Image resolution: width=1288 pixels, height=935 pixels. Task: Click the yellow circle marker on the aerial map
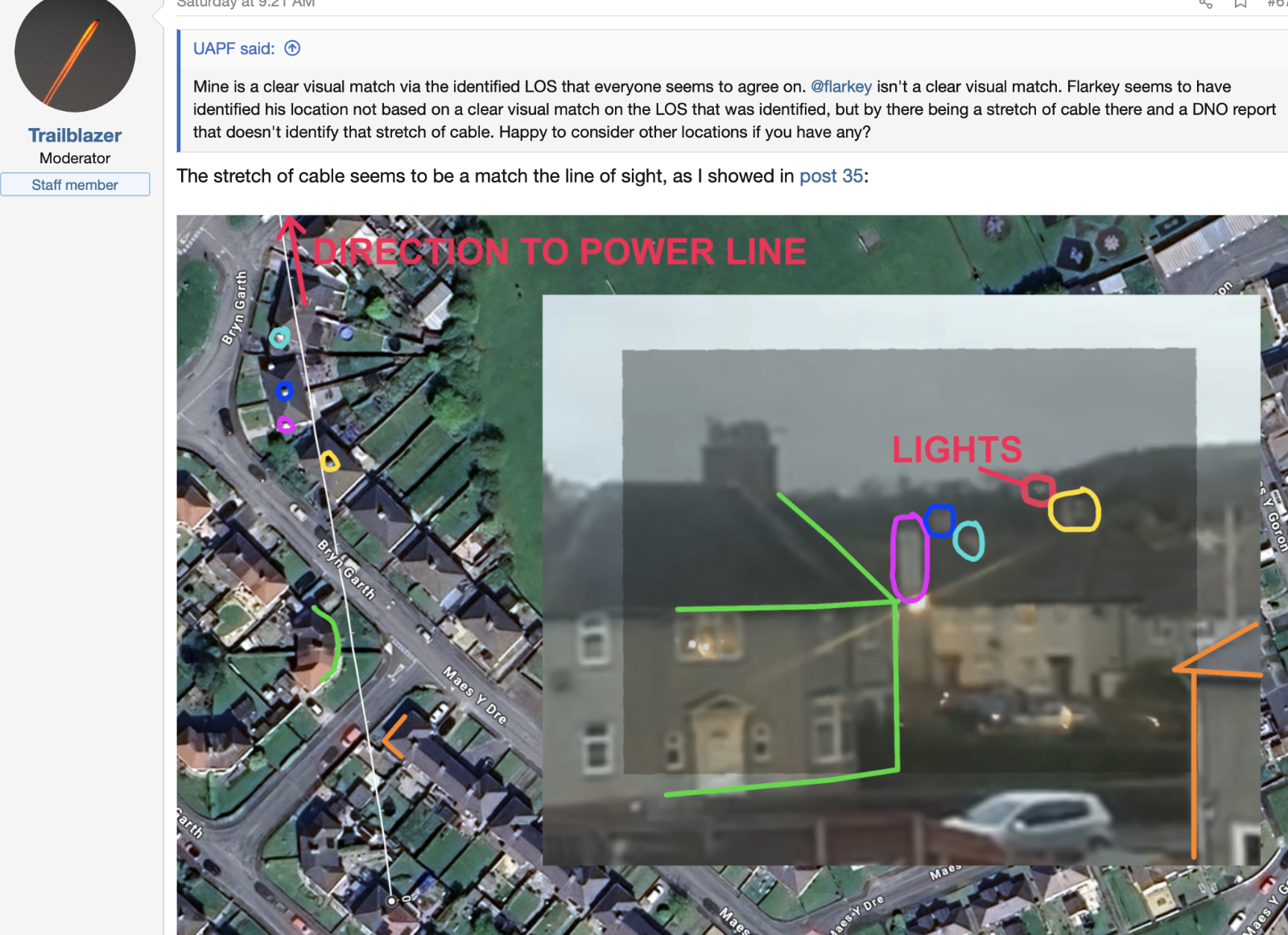[x=329, y=461]
